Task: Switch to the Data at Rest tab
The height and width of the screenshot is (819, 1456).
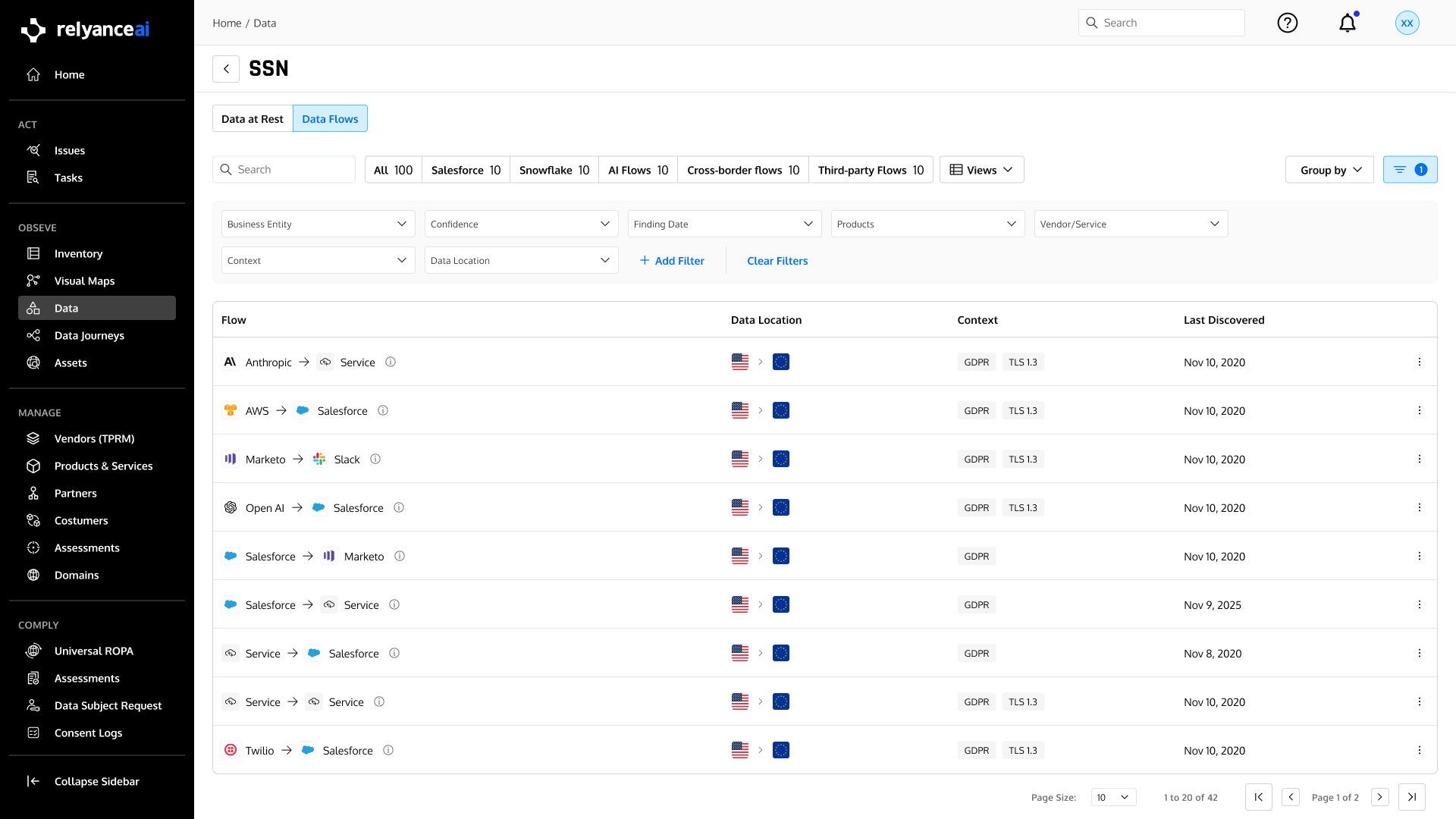Action: click(x=253, y=119)
